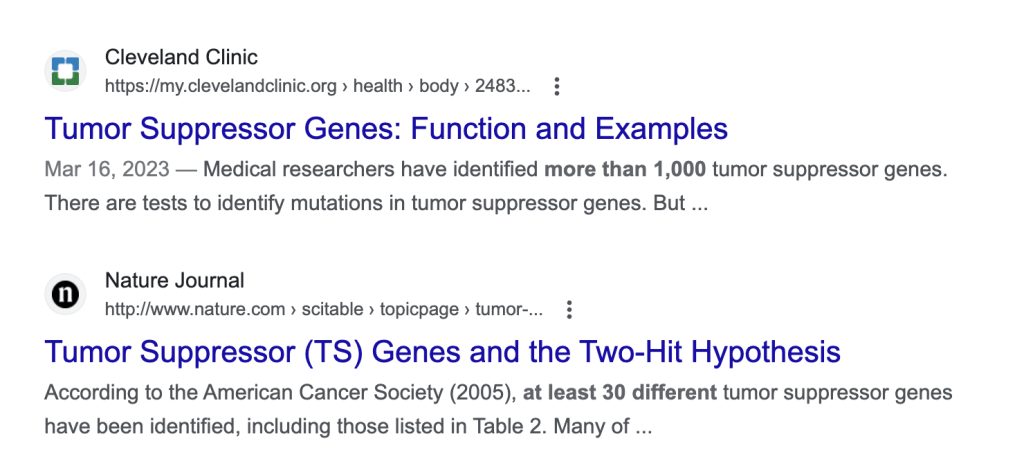Open 'Tumor Suppressor (TS) Genes and the Two-Hit Hypothesis'
Viewport: 1024px width, 470px height.
[x=442, y=352]
